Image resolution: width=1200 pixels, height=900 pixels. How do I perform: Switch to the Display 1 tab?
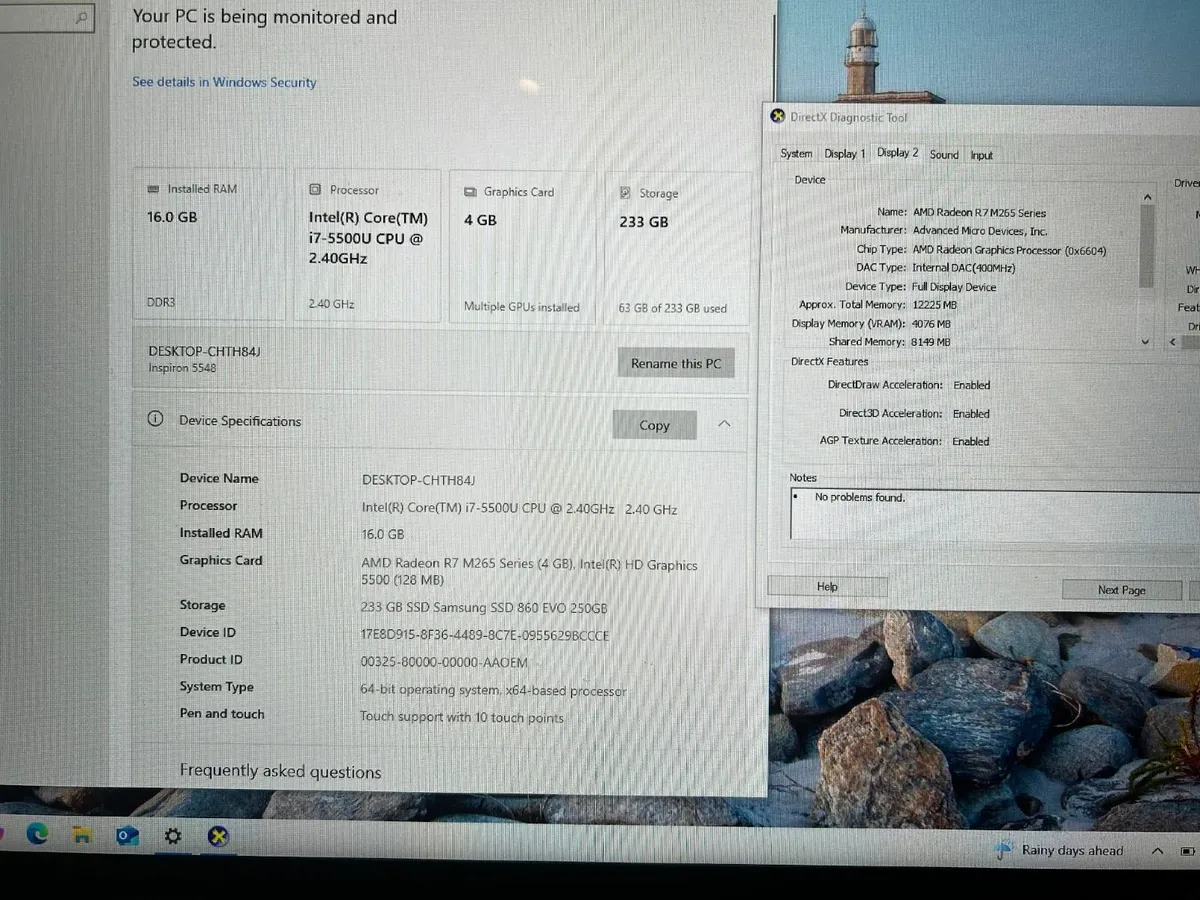pos(845,153)
